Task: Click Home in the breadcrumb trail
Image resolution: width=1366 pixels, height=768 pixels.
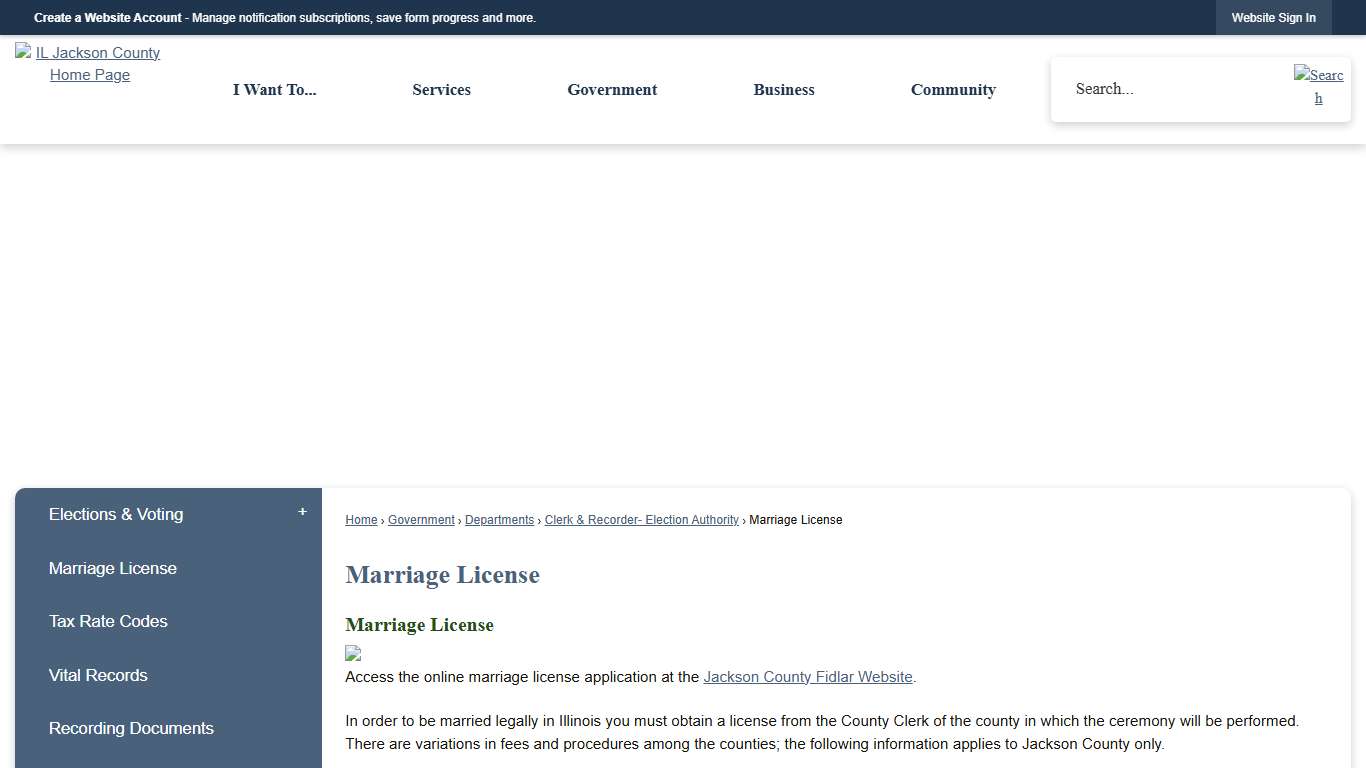Action: tap(361, 520)
